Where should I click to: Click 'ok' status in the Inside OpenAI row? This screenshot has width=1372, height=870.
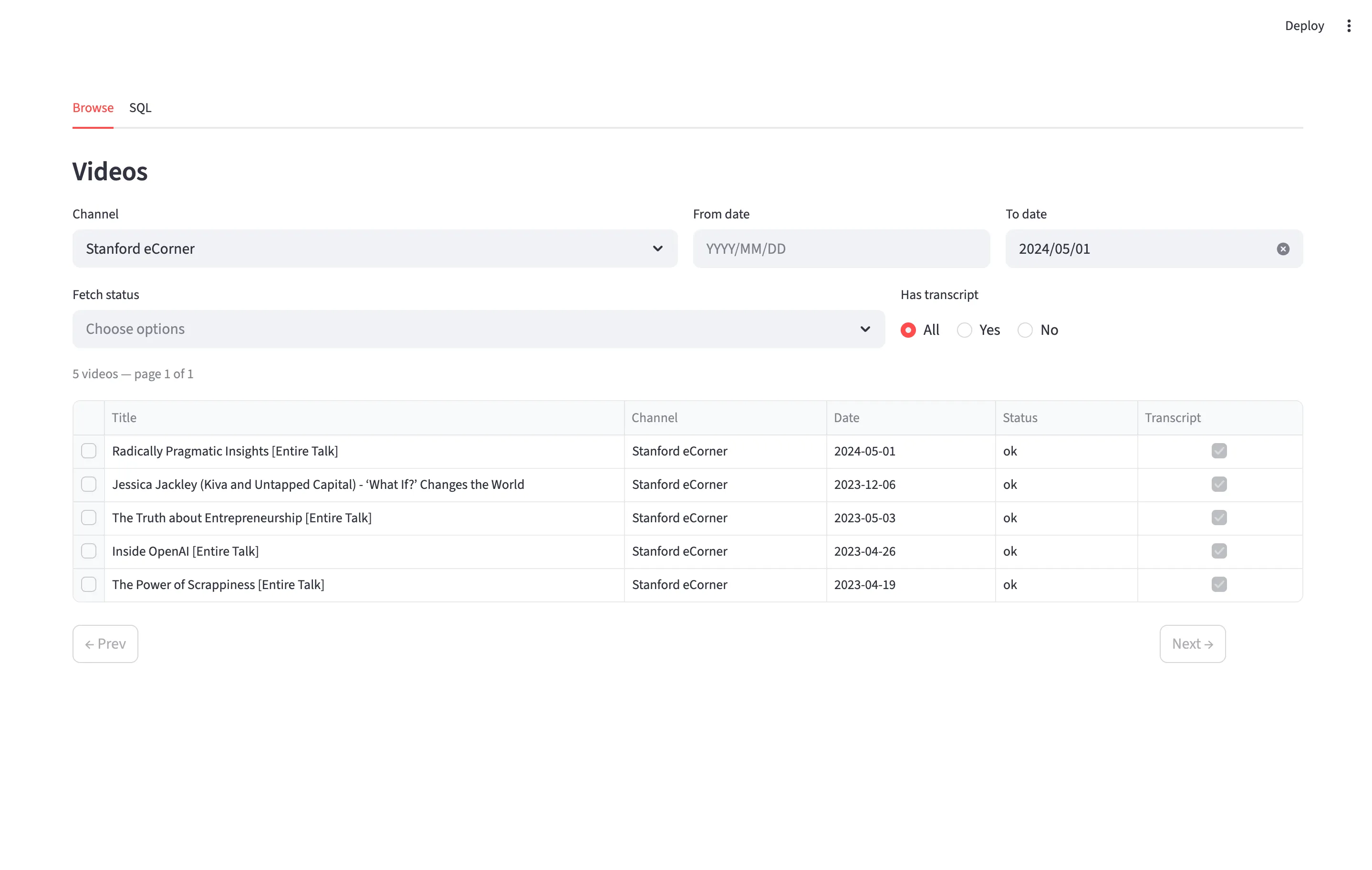pyautogui.click(x=1066, y=551)
